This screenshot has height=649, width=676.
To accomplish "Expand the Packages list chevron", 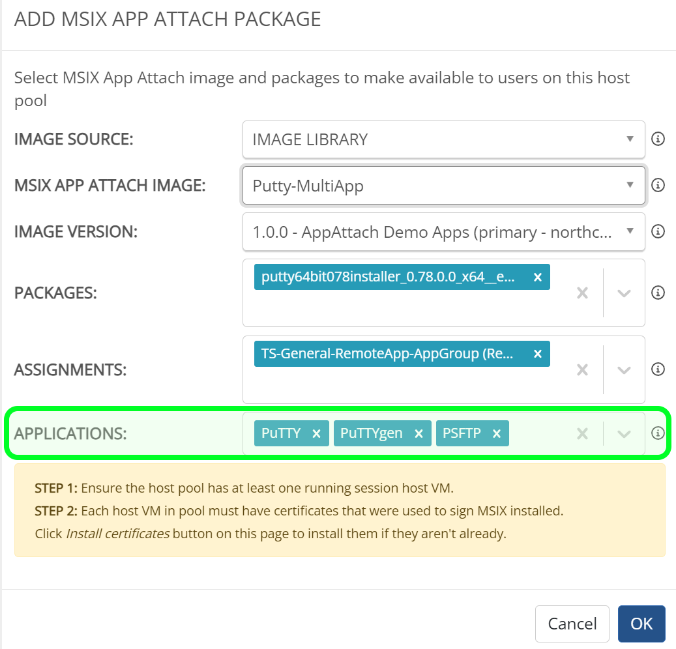I will pyautogui.click(x=624, y=293).
